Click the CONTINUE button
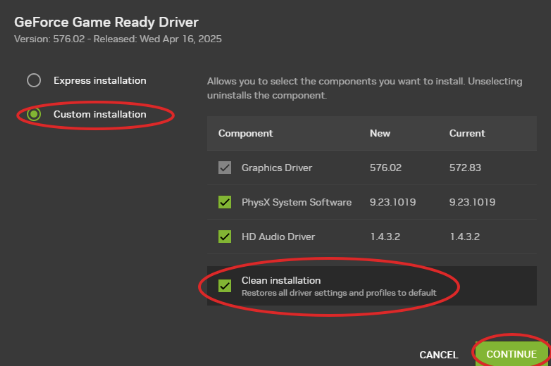 (x=511, y=354)
